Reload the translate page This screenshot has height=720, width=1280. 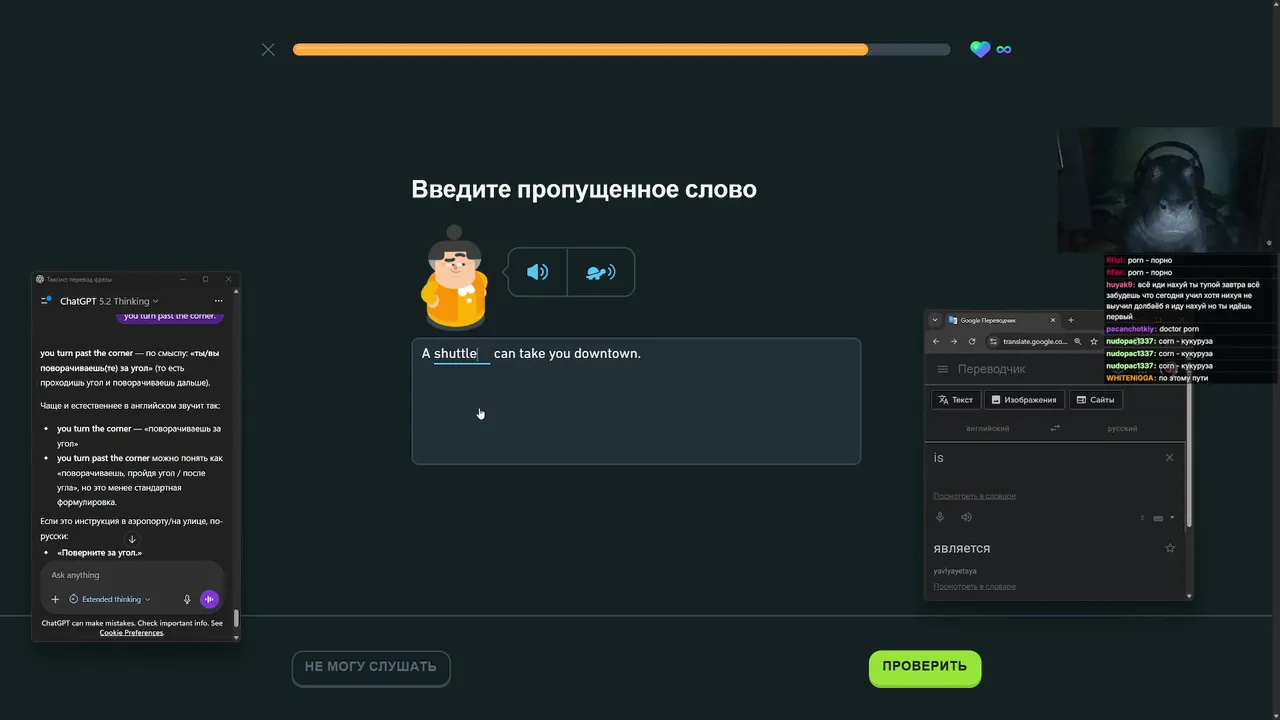[x=972, y=341]
